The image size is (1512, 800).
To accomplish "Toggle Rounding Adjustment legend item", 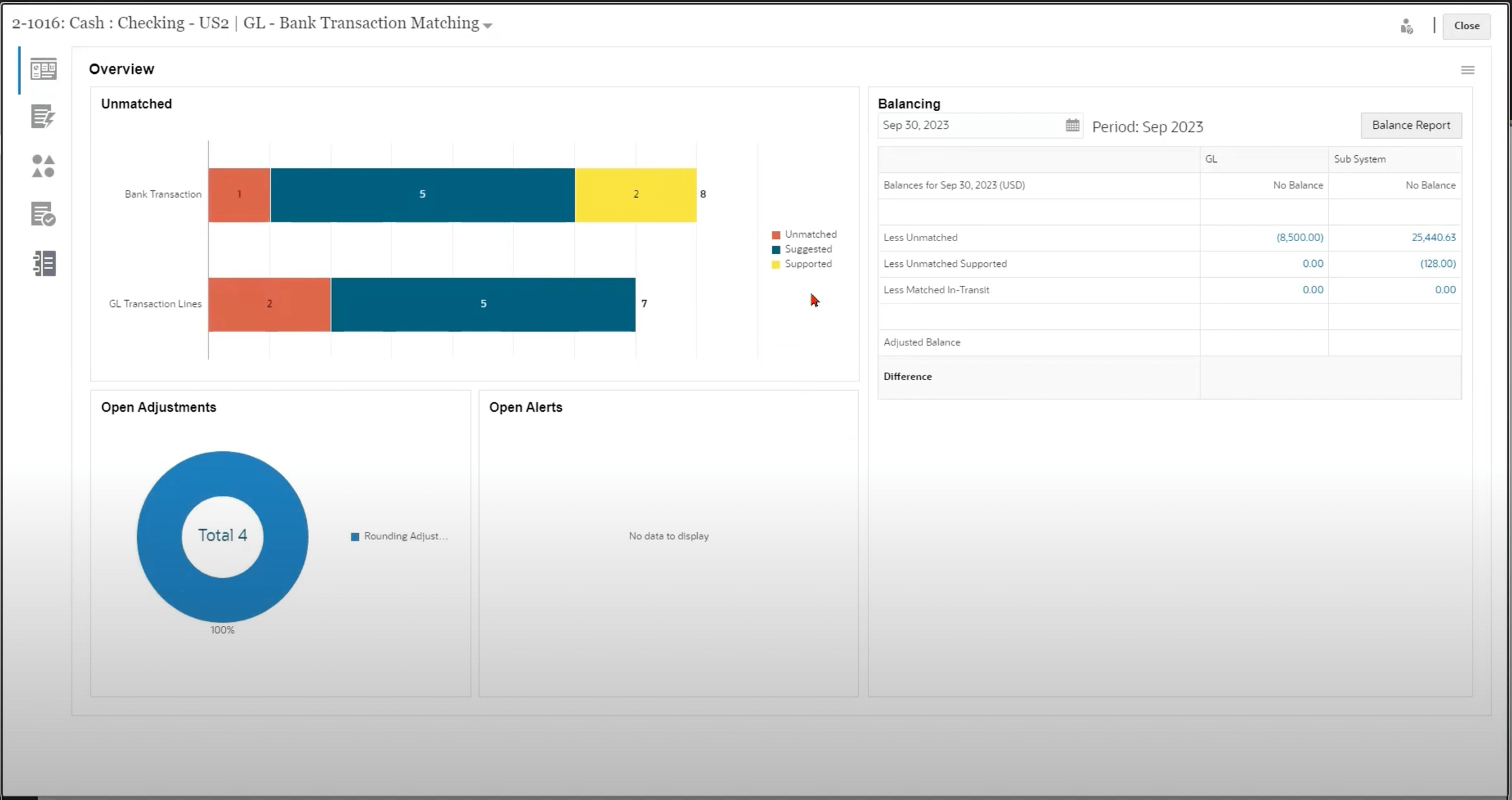I will [x=404, y=536].
